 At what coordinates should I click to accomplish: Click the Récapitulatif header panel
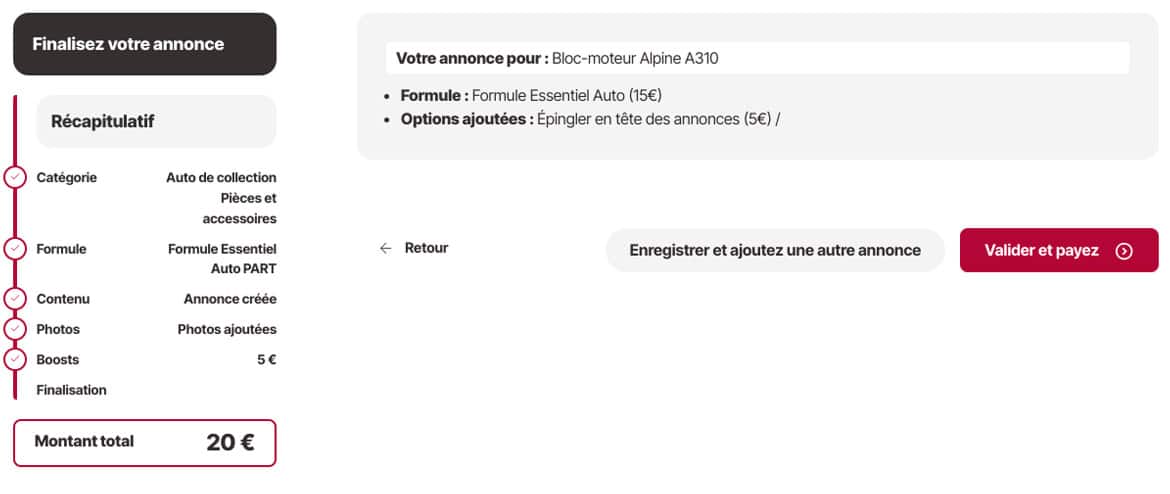tap(156, 122)
